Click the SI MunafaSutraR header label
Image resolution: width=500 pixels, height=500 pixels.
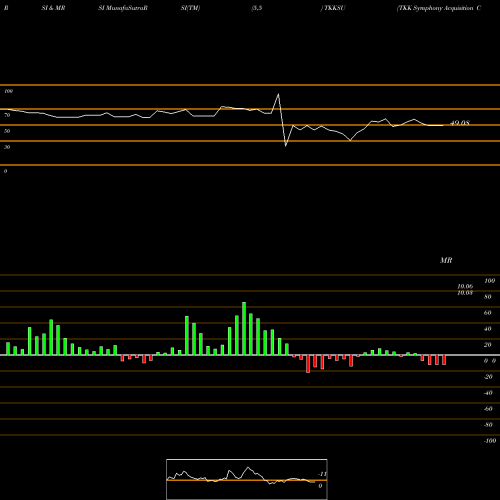pos(123,8)
